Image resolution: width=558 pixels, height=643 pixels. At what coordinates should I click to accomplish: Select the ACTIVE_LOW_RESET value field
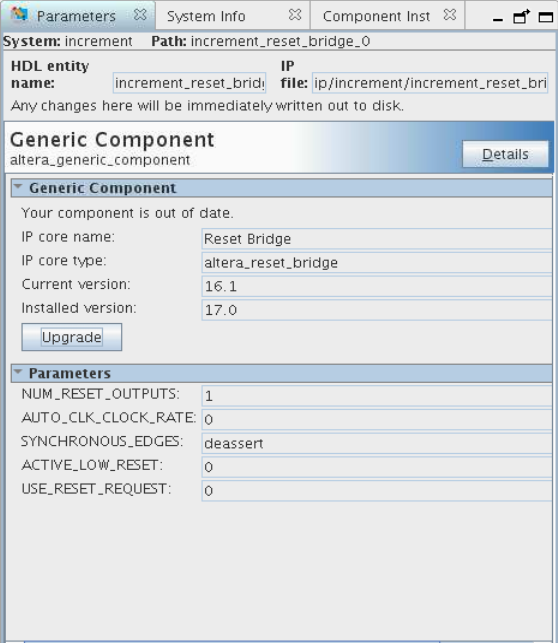click(376, 467)
